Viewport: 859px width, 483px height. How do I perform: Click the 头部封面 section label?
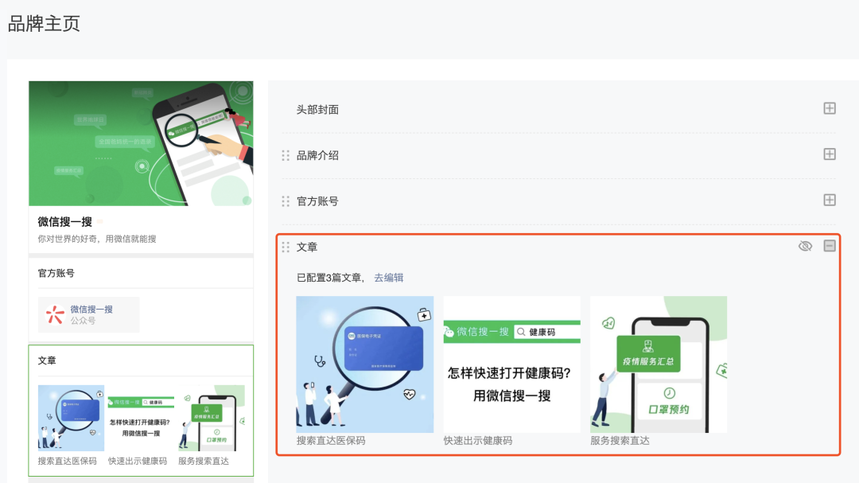[318, 110]
